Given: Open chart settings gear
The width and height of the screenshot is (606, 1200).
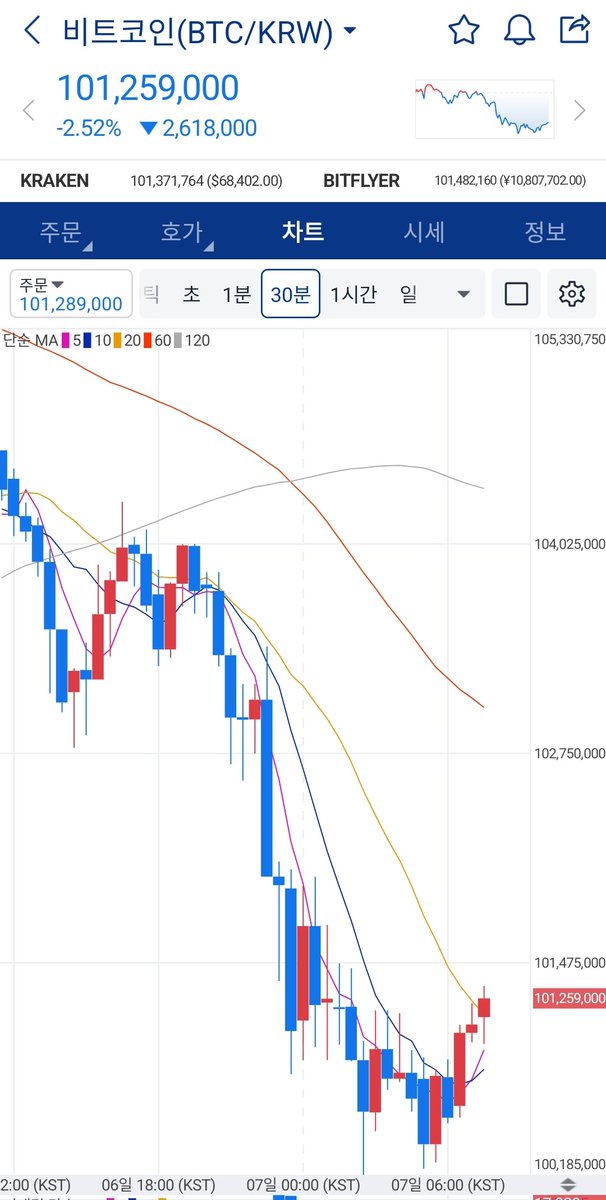Looking at the screenshot, I should [x=572, y=294].
